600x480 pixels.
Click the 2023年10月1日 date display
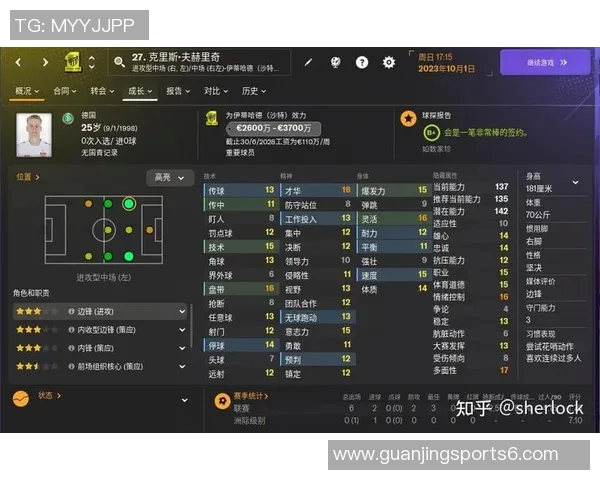(x=446, y=69)
